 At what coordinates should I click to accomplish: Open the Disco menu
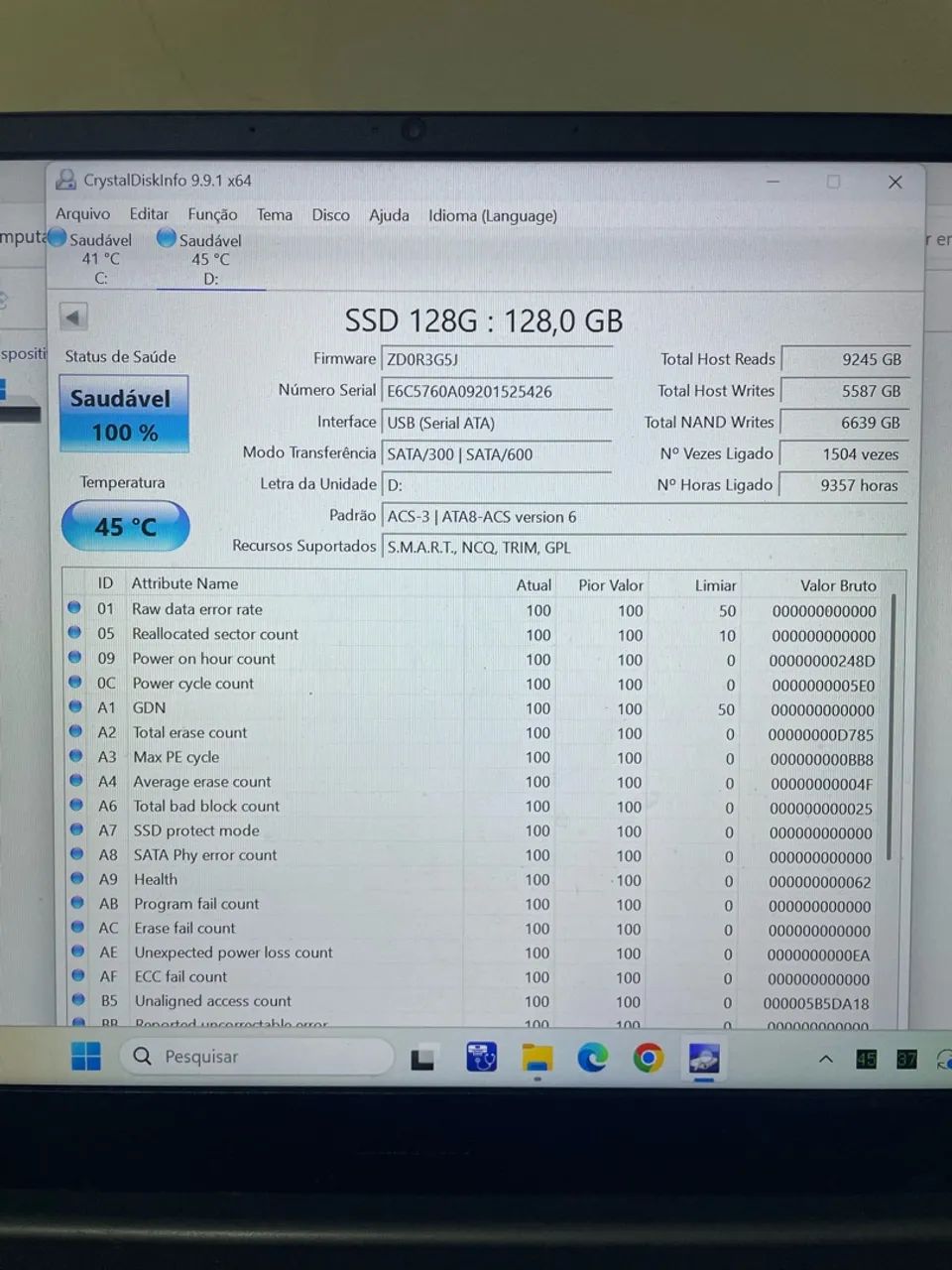point(330,214)
